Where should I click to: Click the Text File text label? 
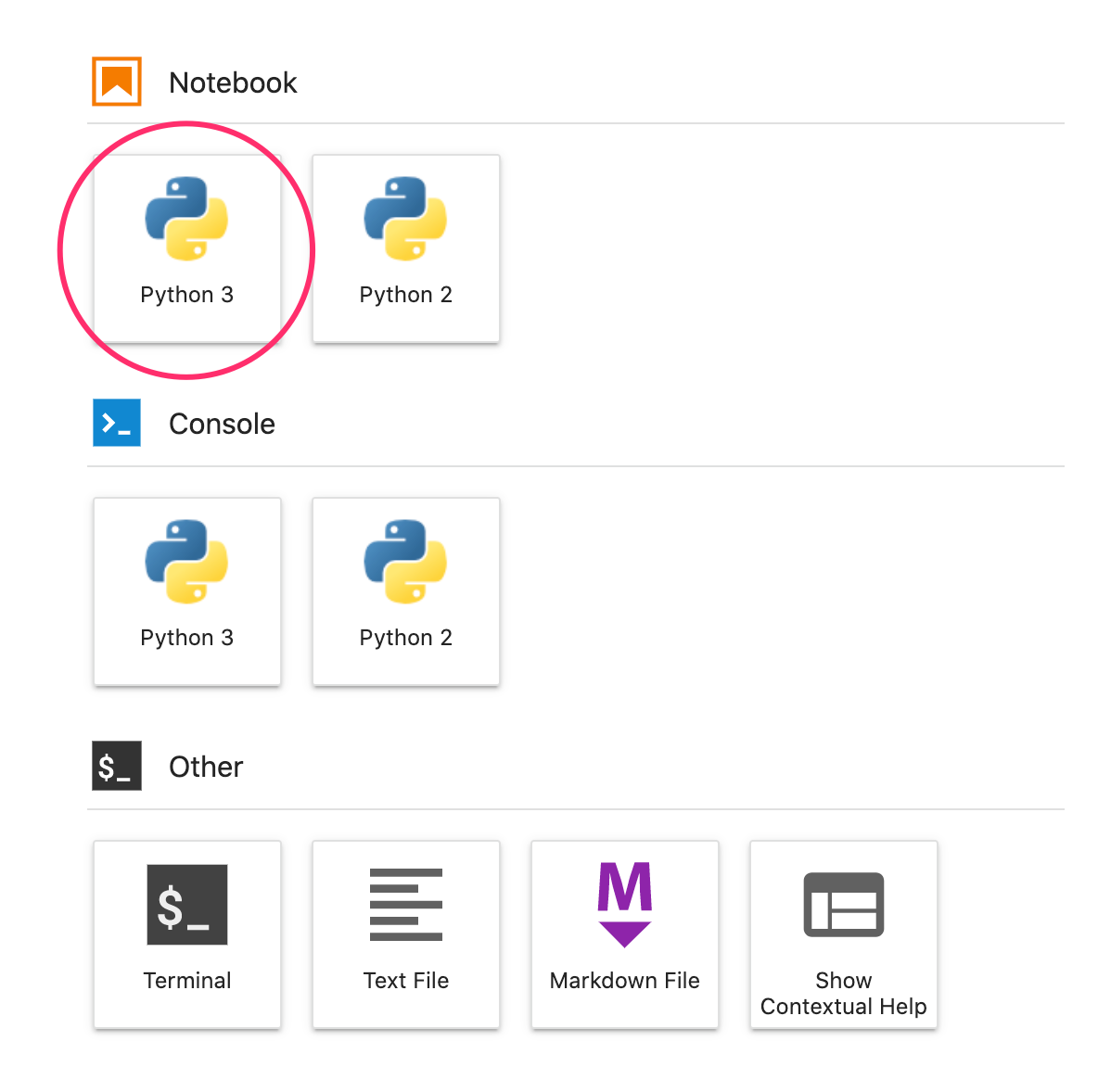[x=405, y=981]
